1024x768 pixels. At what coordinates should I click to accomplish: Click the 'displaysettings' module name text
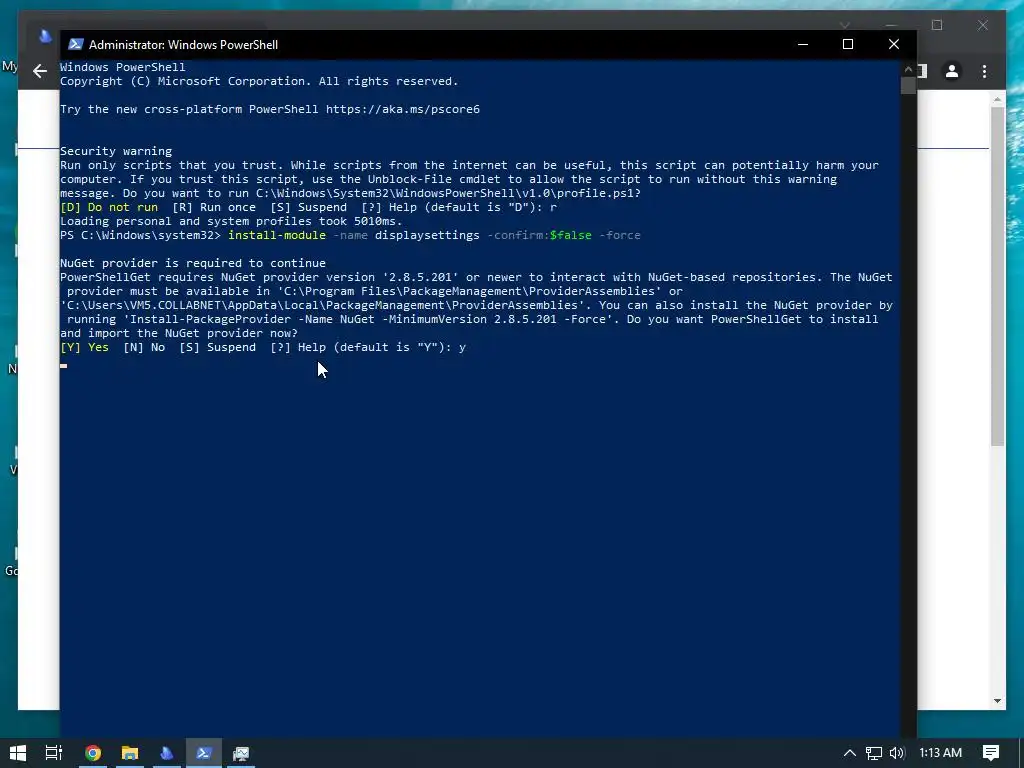(427, 235)
